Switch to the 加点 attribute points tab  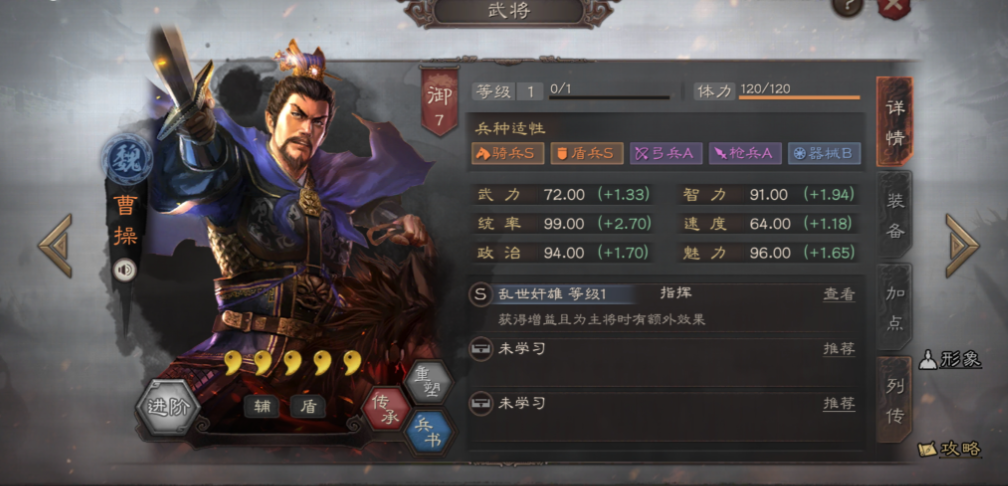894,306
